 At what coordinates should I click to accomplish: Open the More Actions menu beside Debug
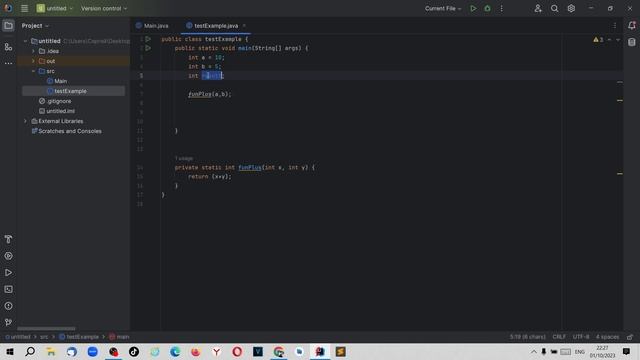click(x=502, y=8)
